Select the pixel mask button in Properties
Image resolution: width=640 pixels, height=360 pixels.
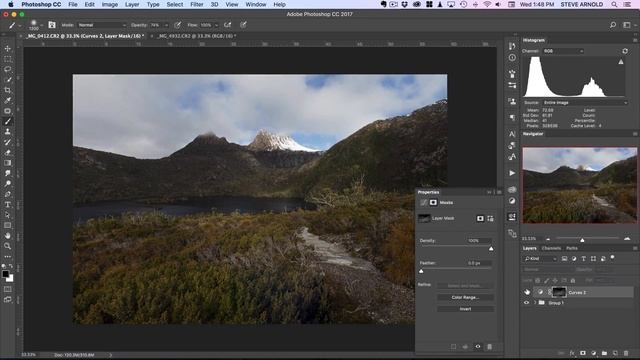coord(480,219)
